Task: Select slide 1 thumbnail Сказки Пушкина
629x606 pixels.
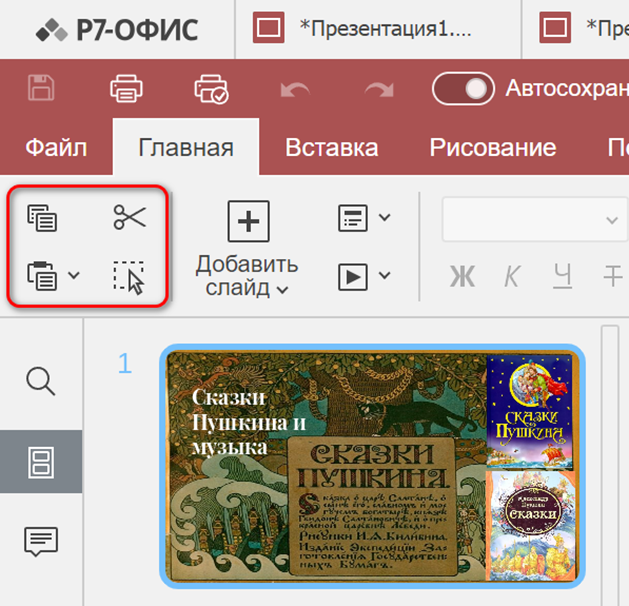Action: [x=372, y=466]
